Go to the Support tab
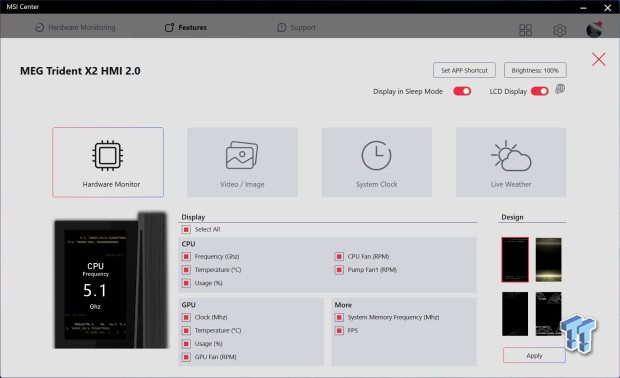This screenshot has width=620, height=378. pyautogui.click(x=297, y=27)
